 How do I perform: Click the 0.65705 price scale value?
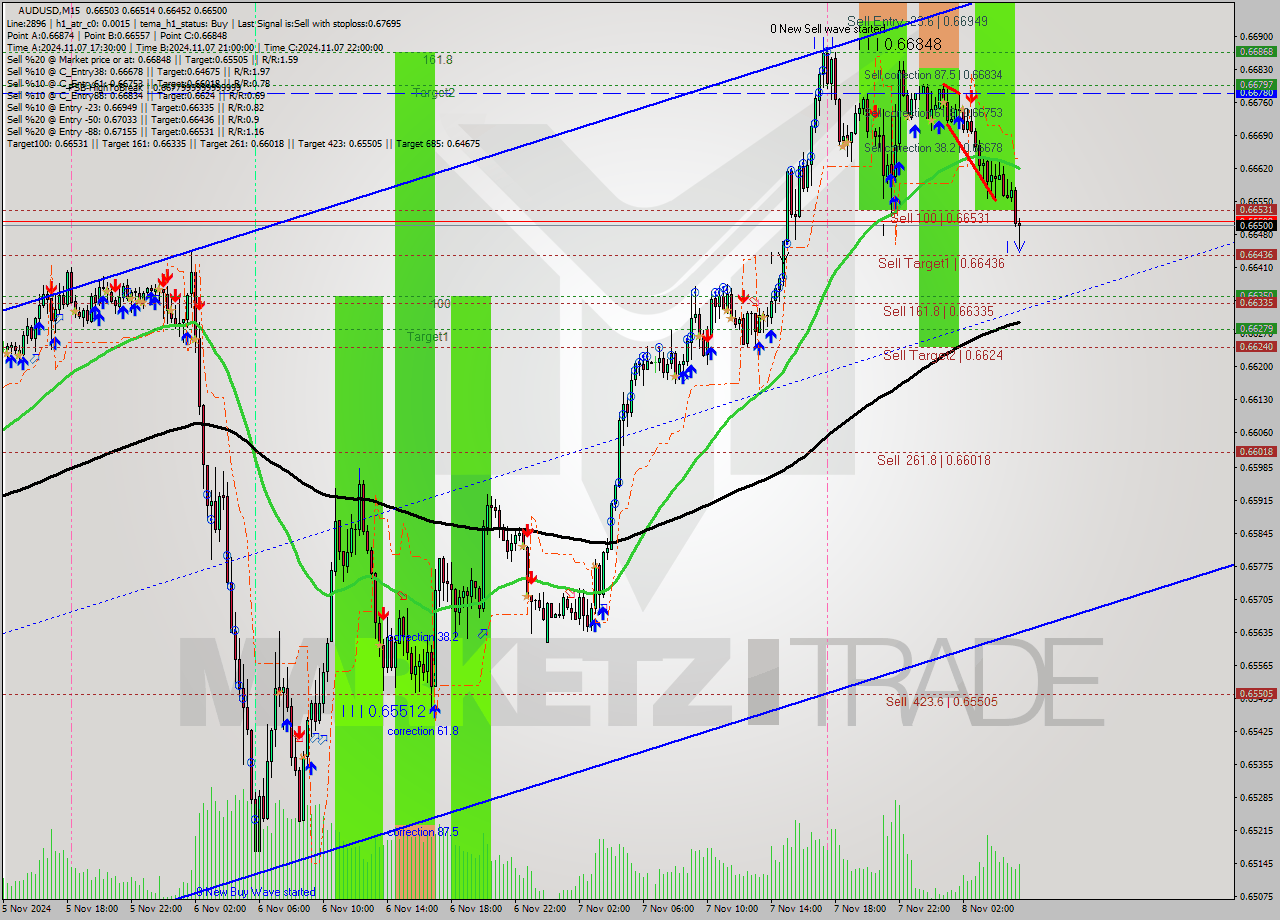(x=1256, y=599)
